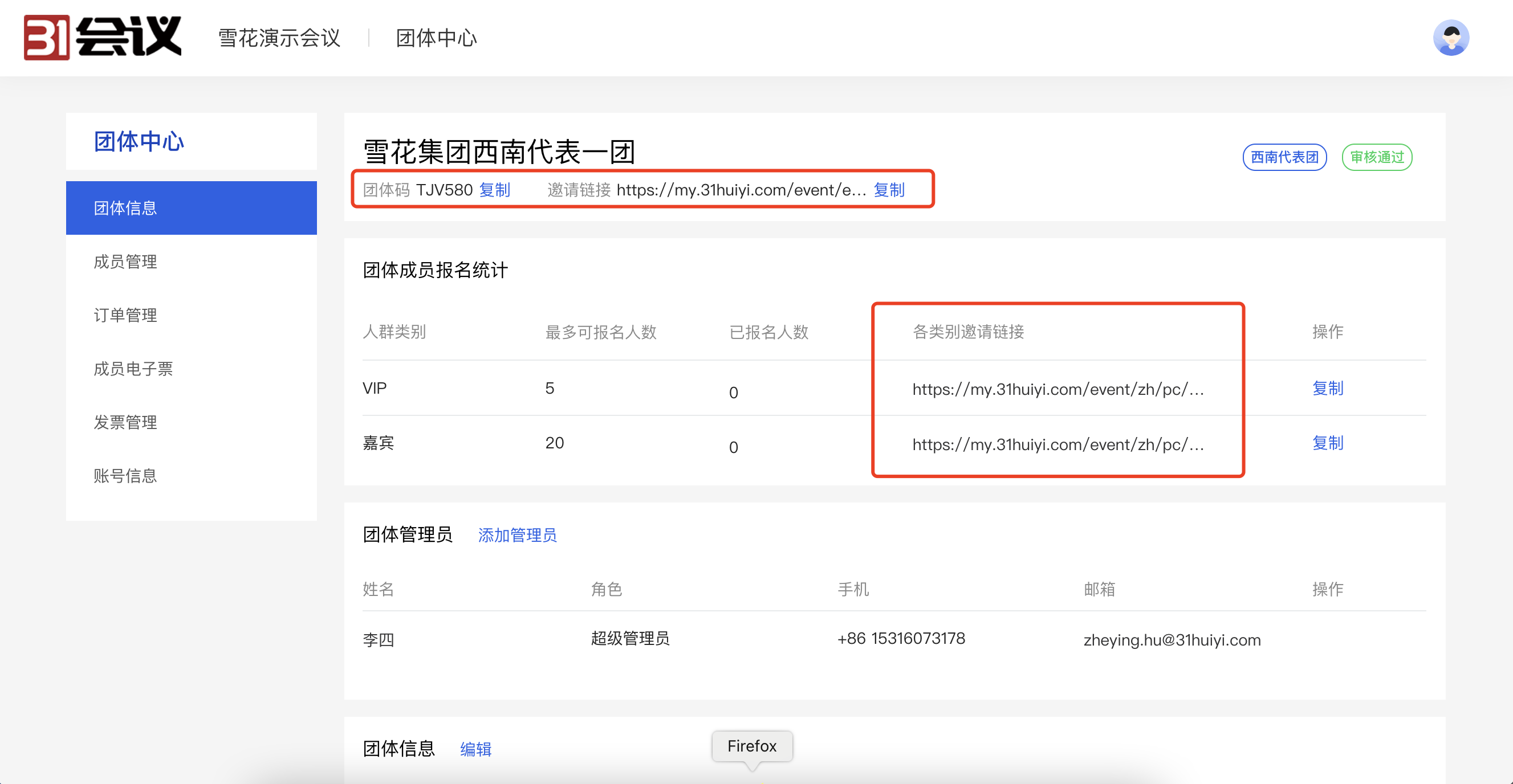Click the 团体成员报名统计 heading
Screen dimensions: 1513x784
tap(435, 270)
